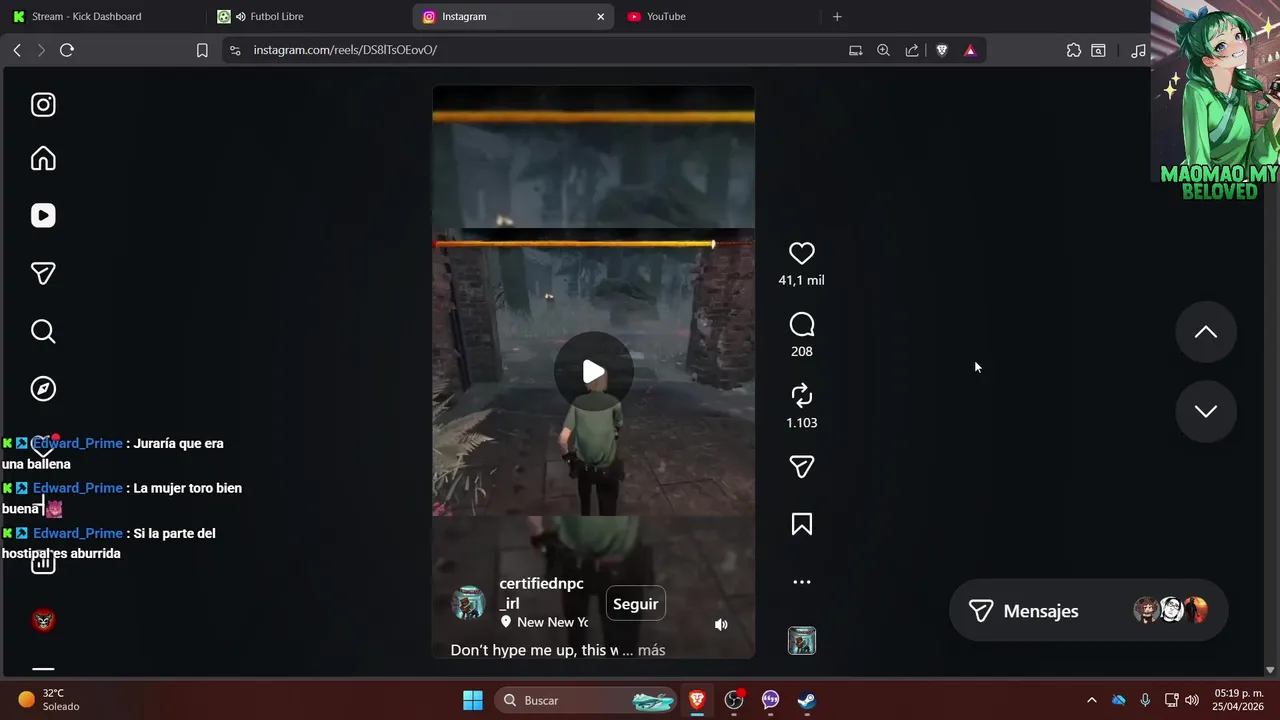This screenshot has width=1280, height=720.
Task: Play the paused reel video
Action: point(594,372)
